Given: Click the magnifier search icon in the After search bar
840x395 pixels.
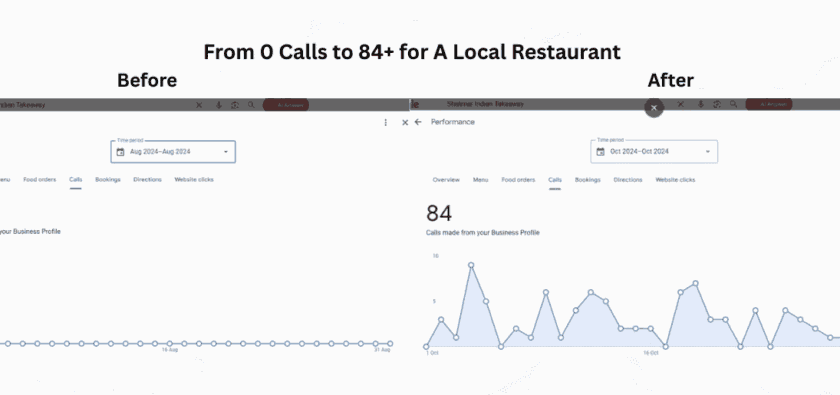Looking at the screenshot, I should click(x=733, y=105).
